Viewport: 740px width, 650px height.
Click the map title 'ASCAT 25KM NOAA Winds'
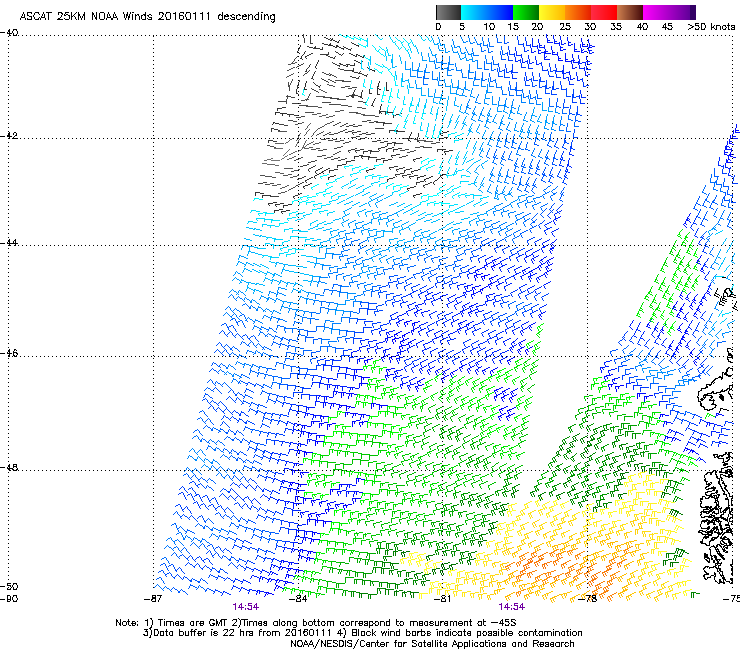pyautogui.click(x=87, y=16)
